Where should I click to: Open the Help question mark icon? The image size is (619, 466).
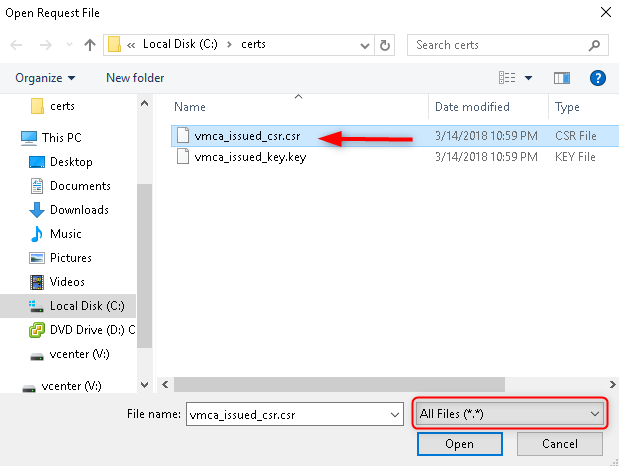(x=598, y=77)
